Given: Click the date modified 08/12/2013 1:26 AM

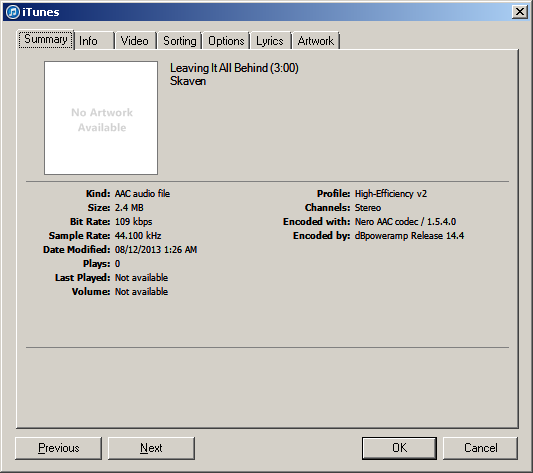Looking at the screenshot, I should [x=156, y=250].
